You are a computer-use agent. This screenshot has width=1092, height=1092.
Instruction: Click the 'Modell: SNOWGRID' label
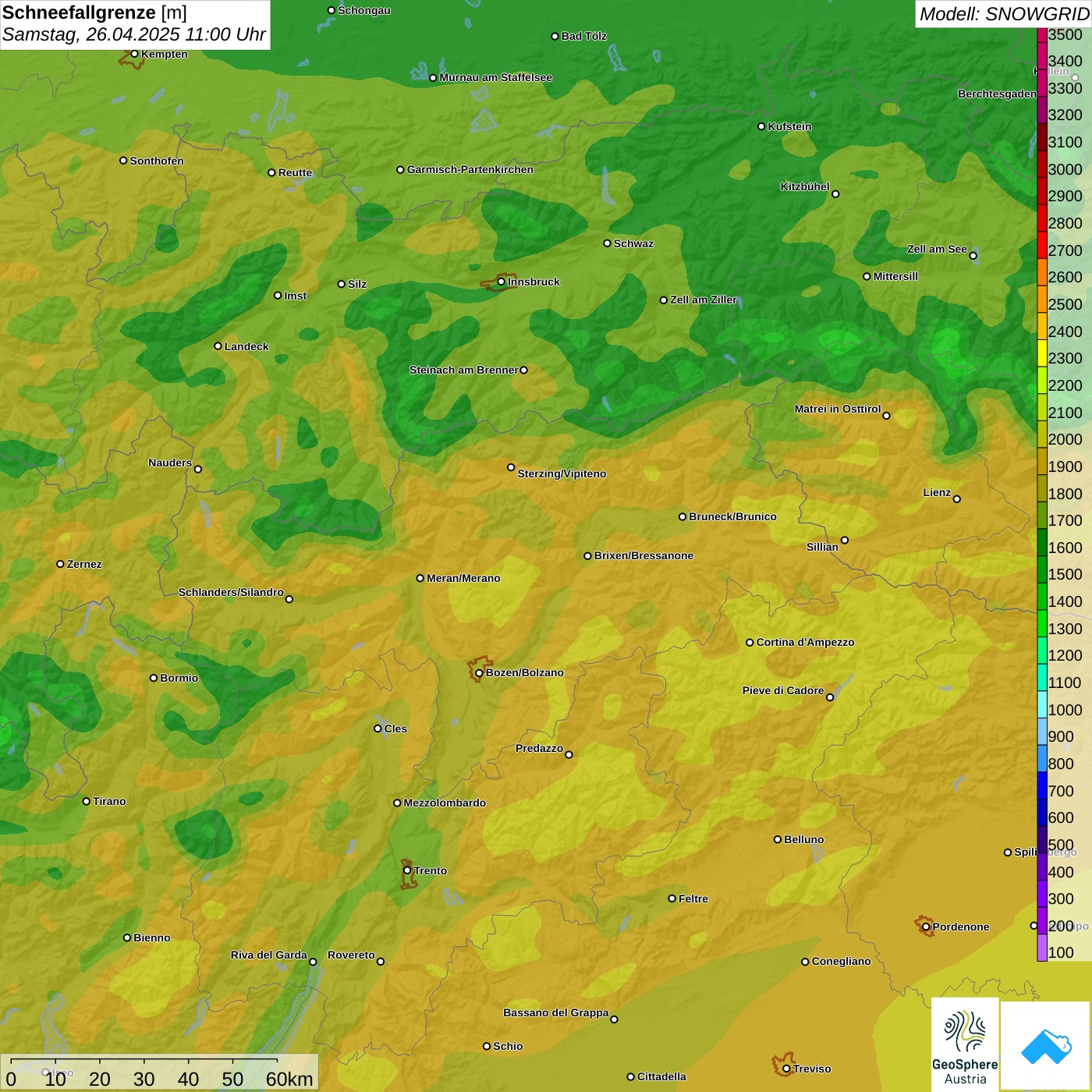tap(1004, 14)
